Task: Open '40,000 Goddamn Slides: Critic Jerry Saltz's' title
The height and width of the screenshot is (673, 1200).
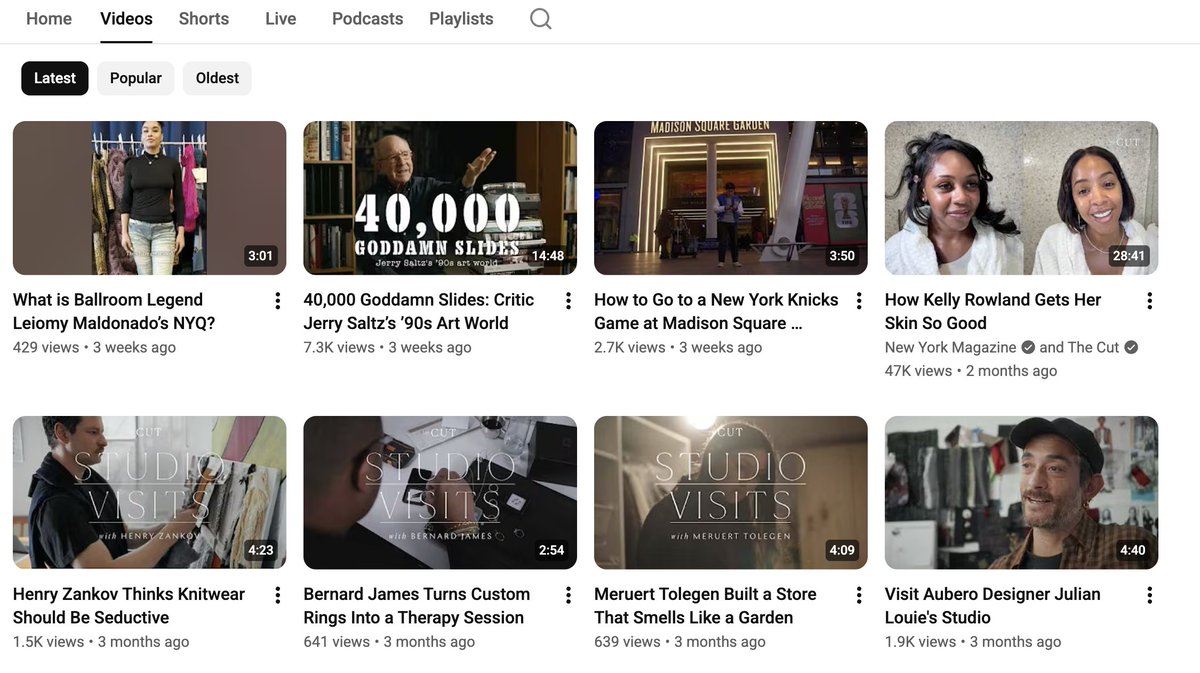Action: (x=419, y=311)
